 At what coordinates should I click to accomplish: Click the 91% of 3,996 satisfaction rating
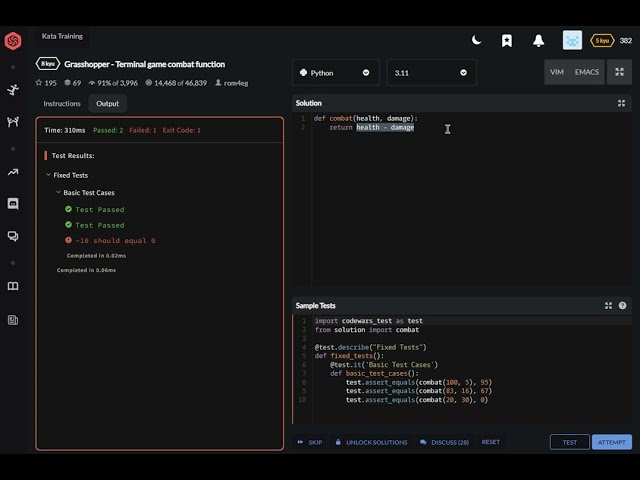point(113,83)
